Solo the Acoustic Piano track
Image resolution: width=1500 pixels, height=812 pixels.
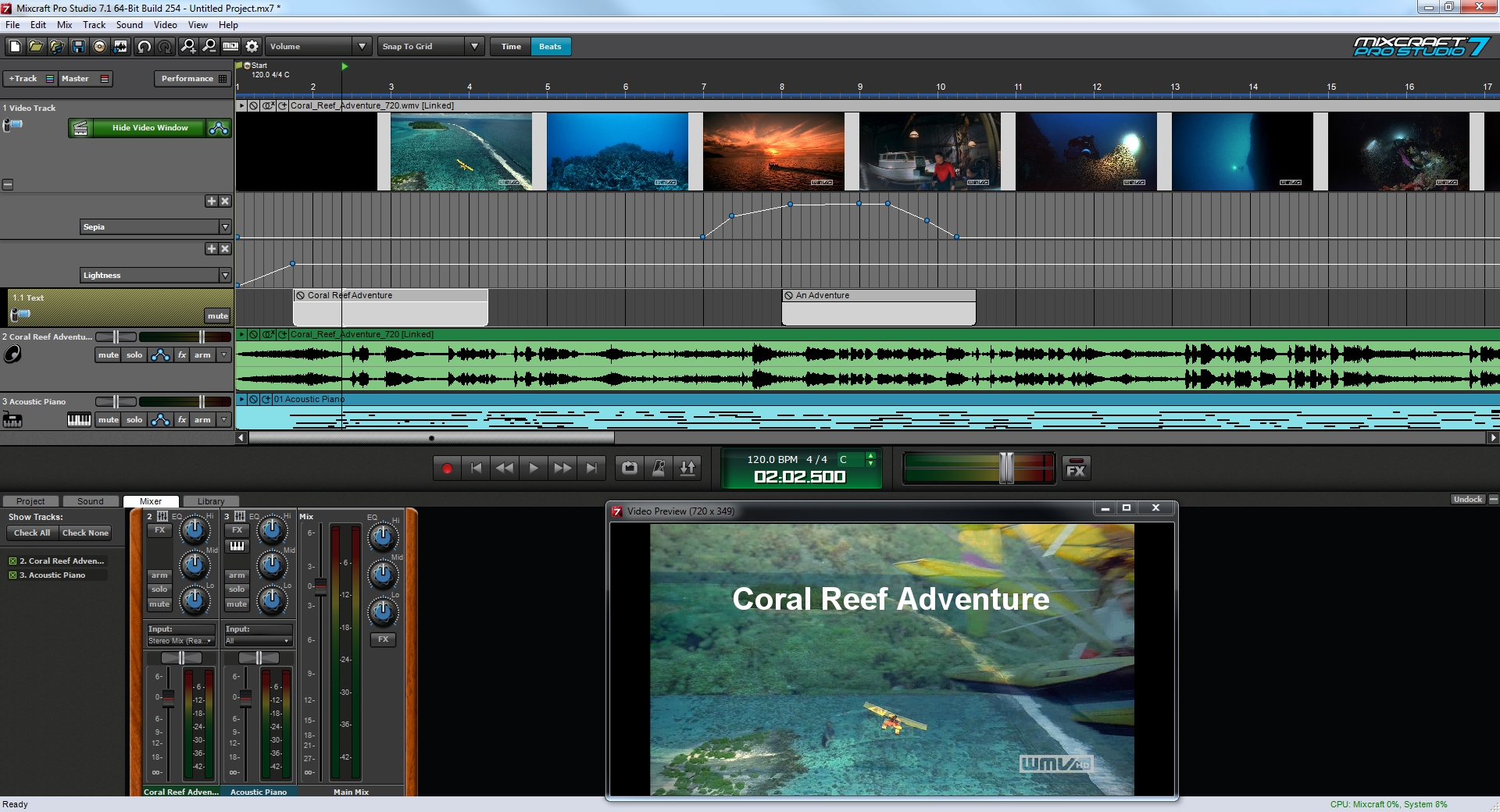coord(134,420)
